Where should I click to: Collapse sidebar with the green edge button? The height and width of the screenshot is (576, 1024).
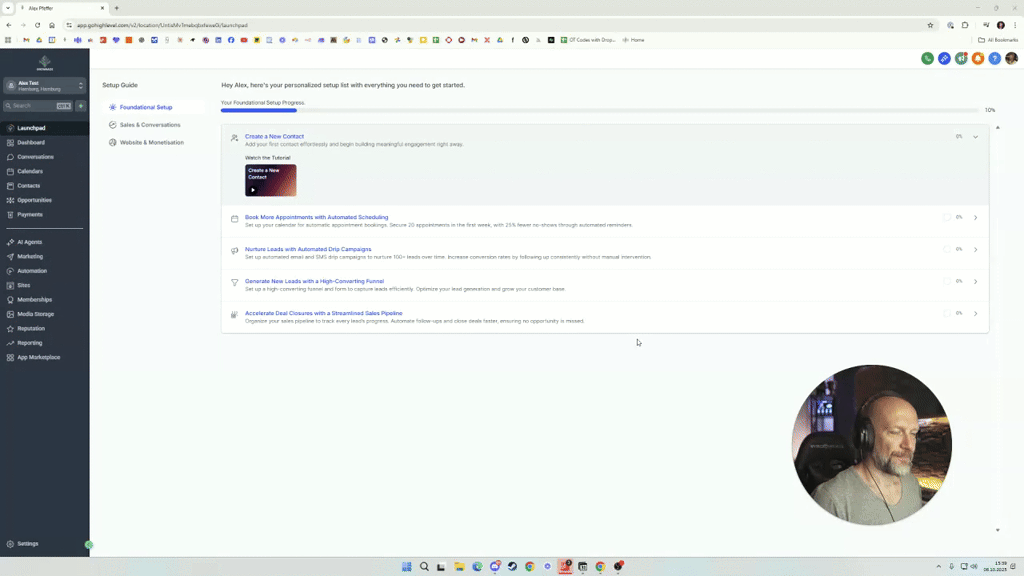click(x=89, y=544)
